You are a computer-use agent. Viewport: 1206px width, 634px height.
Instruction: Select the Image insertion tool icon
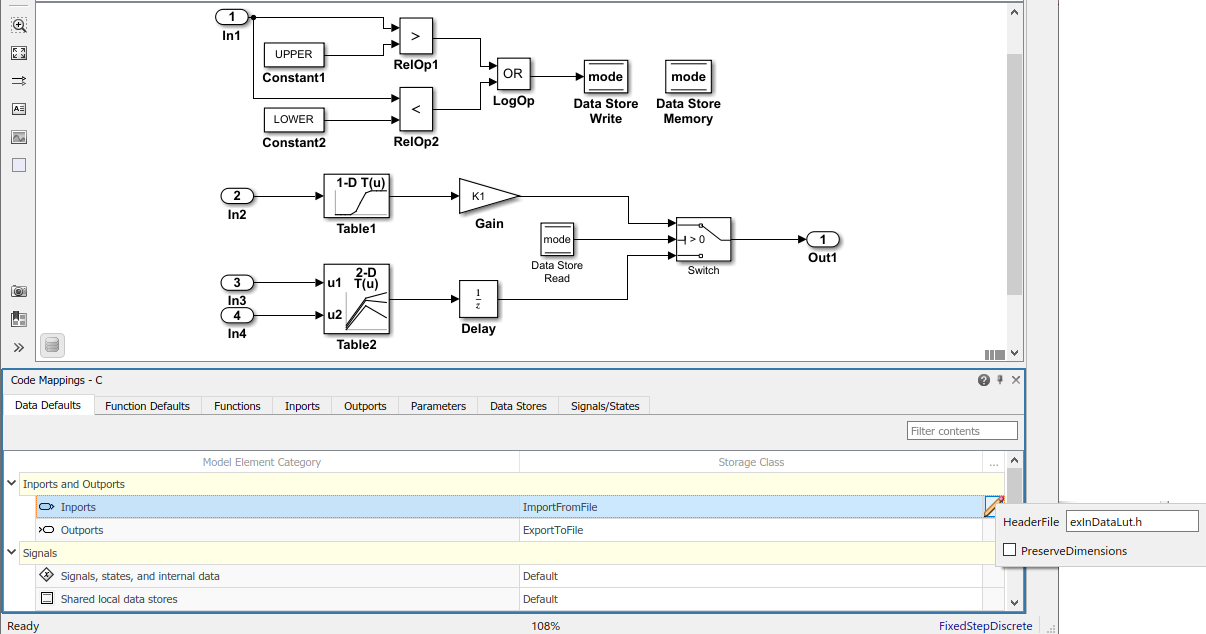point(19,137)
